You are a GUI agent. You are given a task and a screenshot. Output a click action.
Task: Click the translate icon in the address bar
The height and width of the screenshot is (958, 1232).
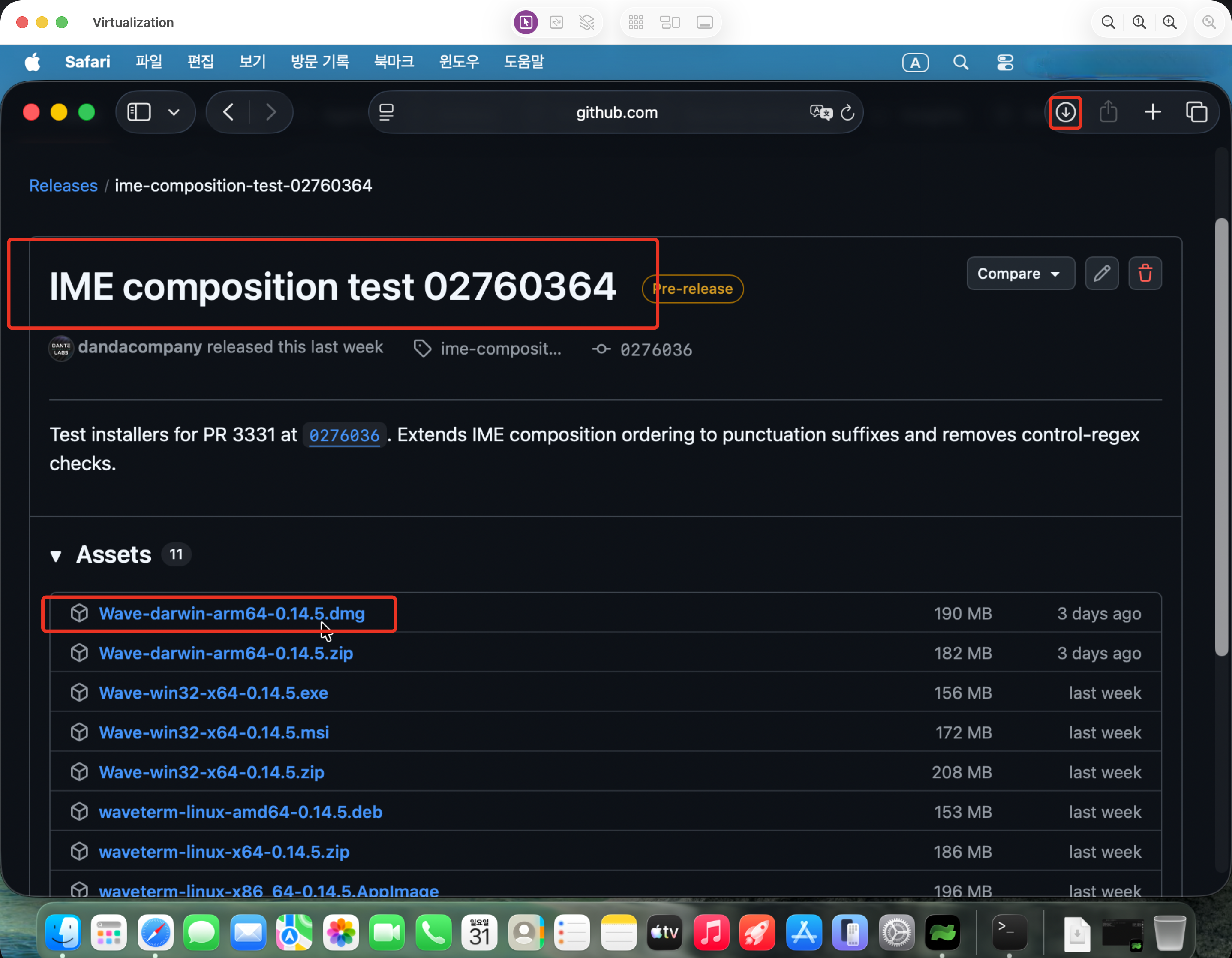click(x=821, y=112)
